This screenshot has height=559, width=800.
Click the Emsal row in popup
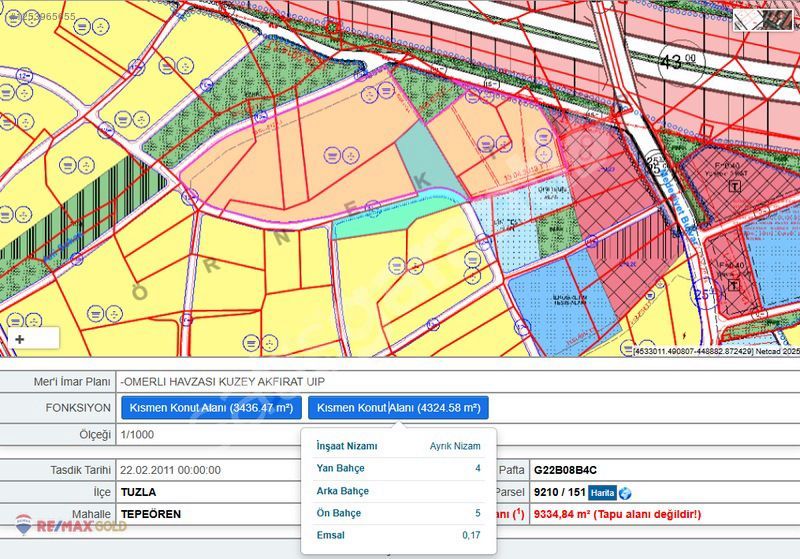tap(398, 535)
